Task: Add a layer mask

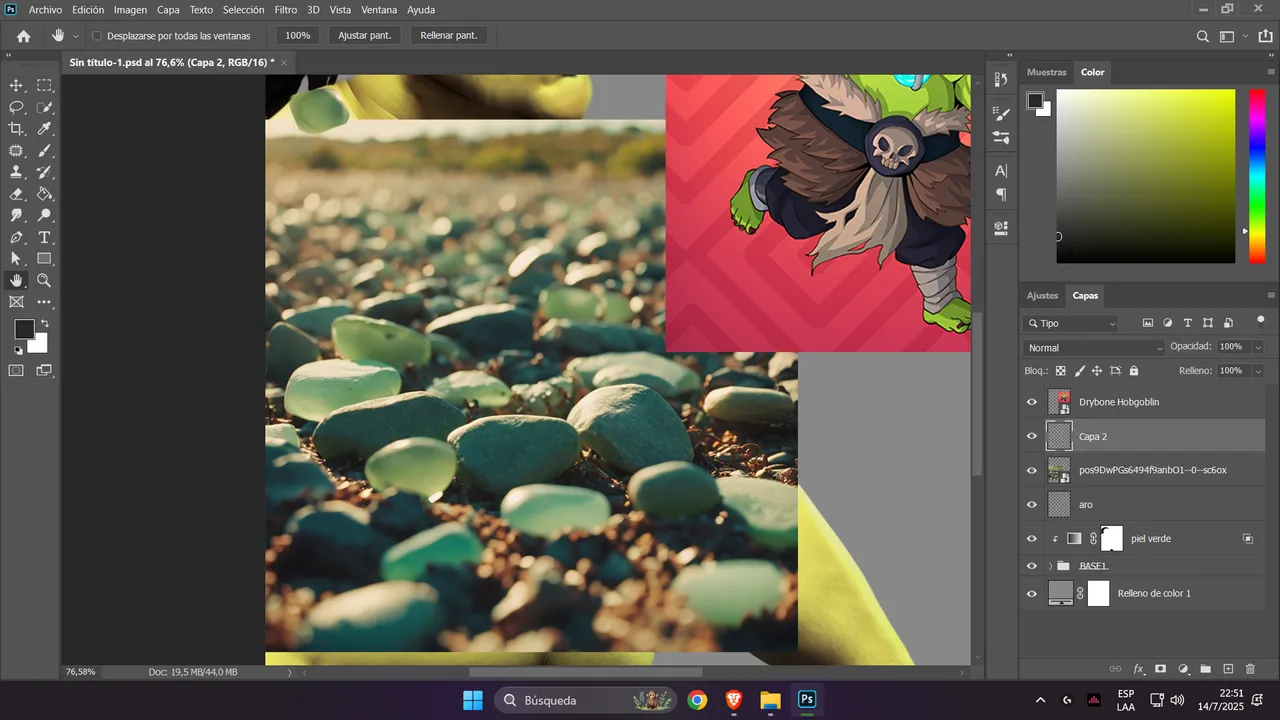Action: tap(1161, 669)
